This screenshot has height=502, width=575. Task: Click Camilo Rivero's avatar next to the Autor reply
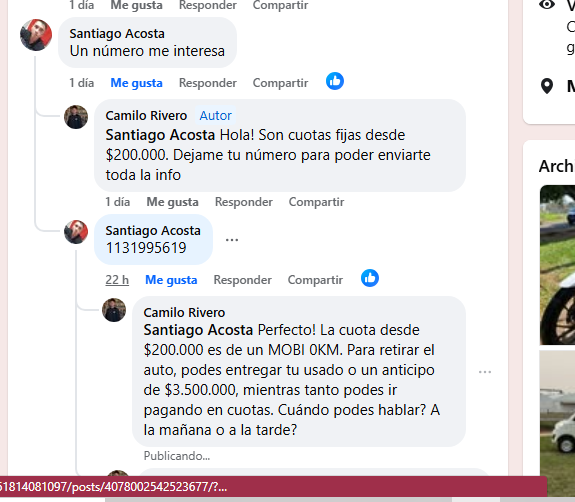[x=76, y=117]
